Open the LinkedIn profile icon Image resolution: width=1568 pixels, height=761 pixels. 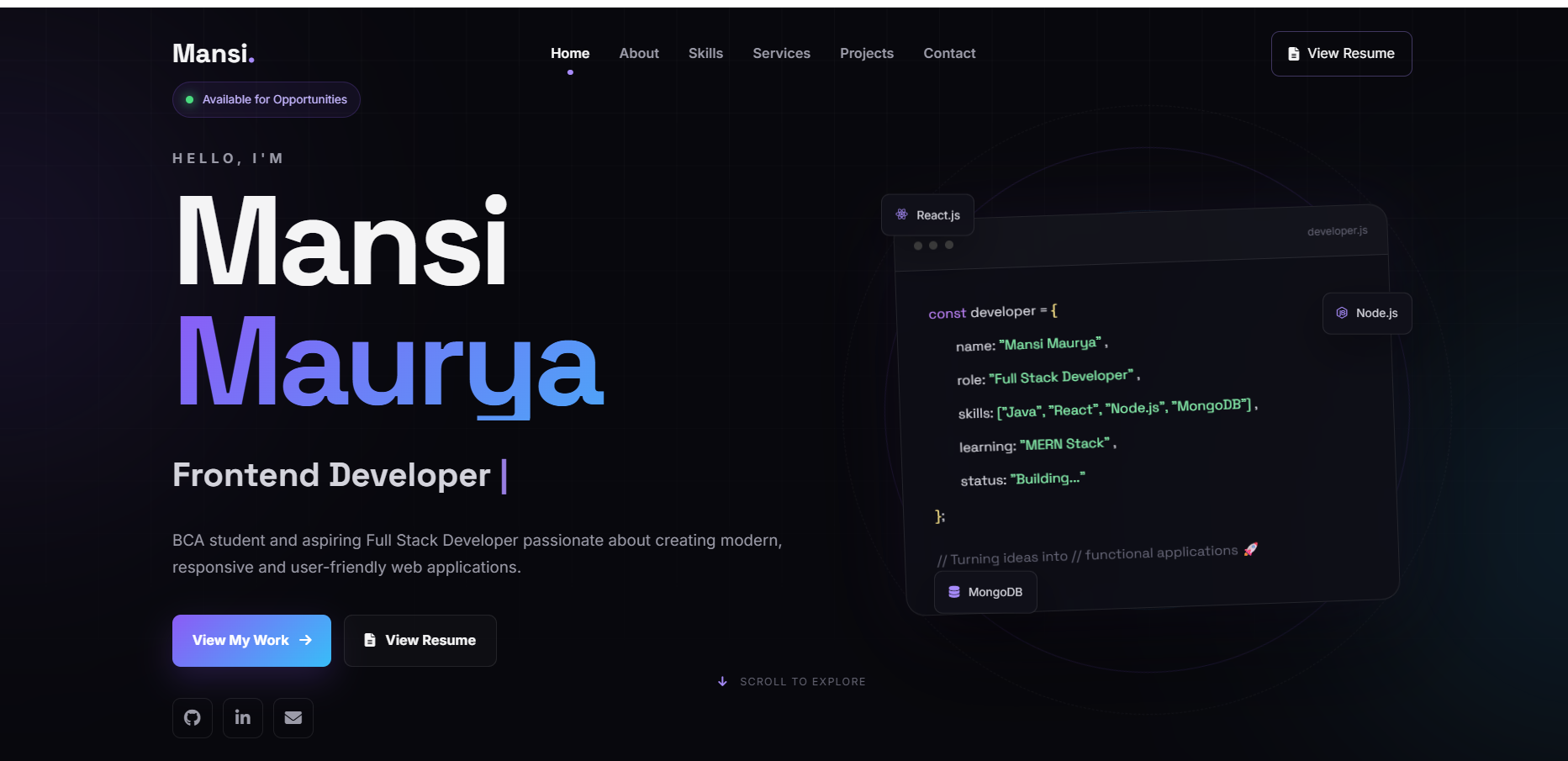[243, 718]
